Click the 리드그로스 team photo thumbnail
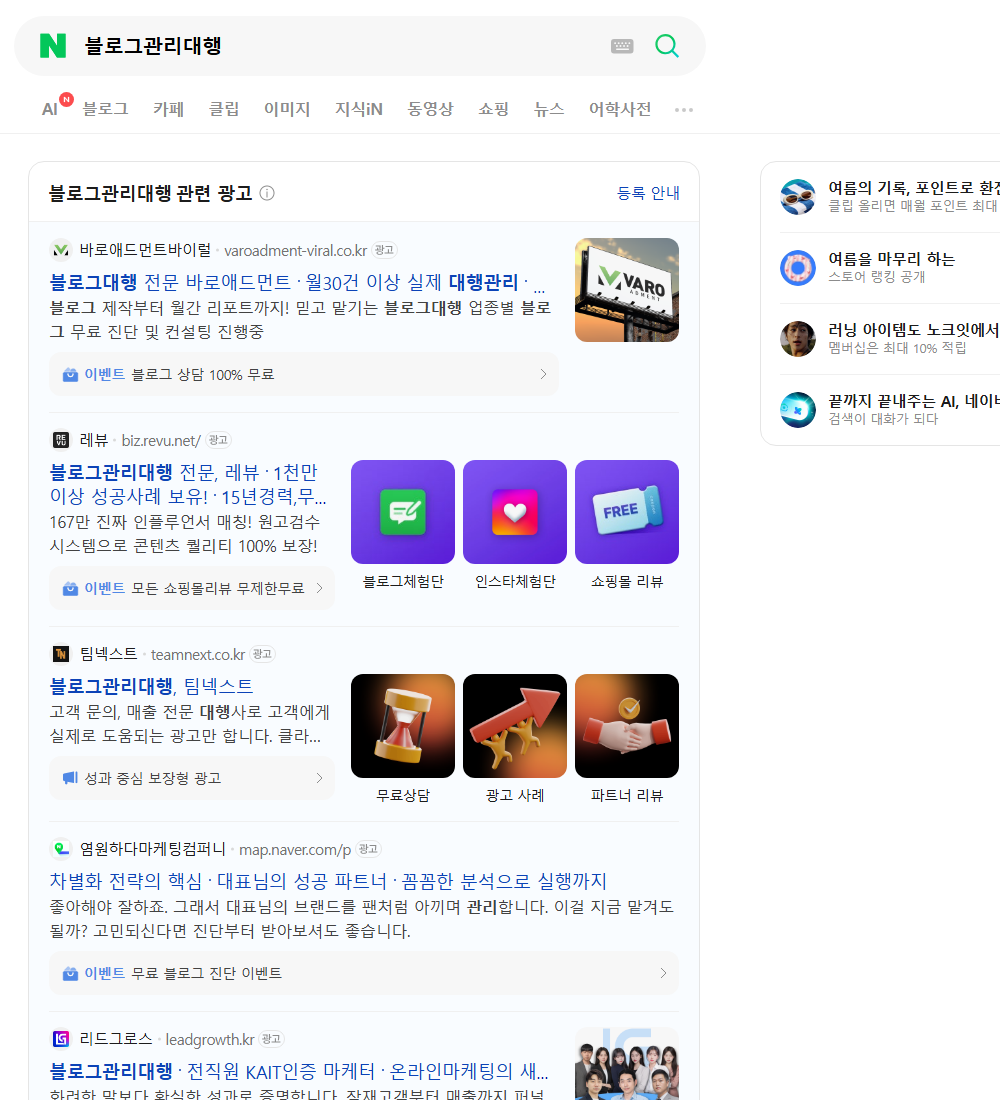1000x1100 pixels. [x=627, y=1064]
